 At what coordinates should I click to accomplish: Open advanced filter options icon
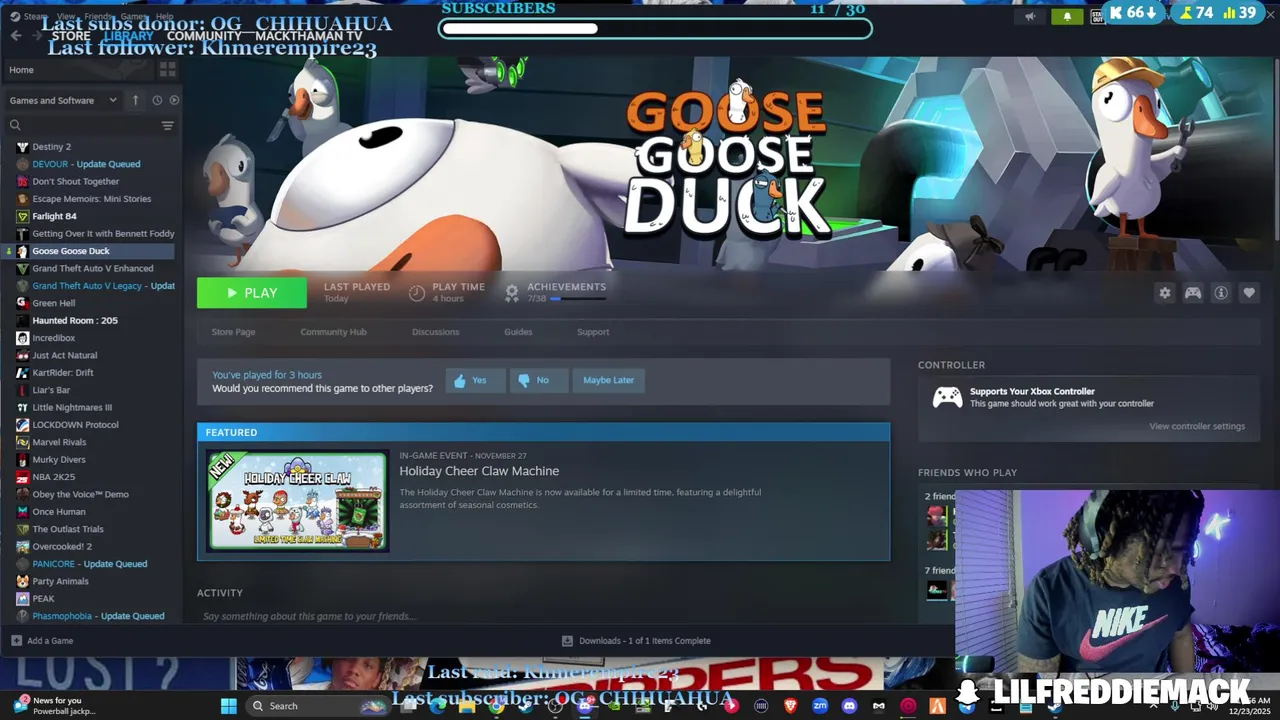pos(168,125)
